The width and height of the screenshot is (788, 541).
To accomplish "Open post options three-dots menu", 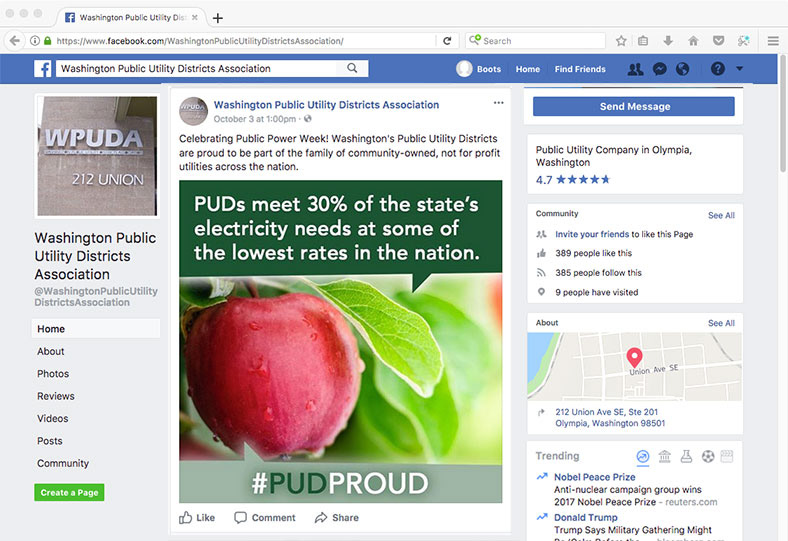I will tap(499, 103).
